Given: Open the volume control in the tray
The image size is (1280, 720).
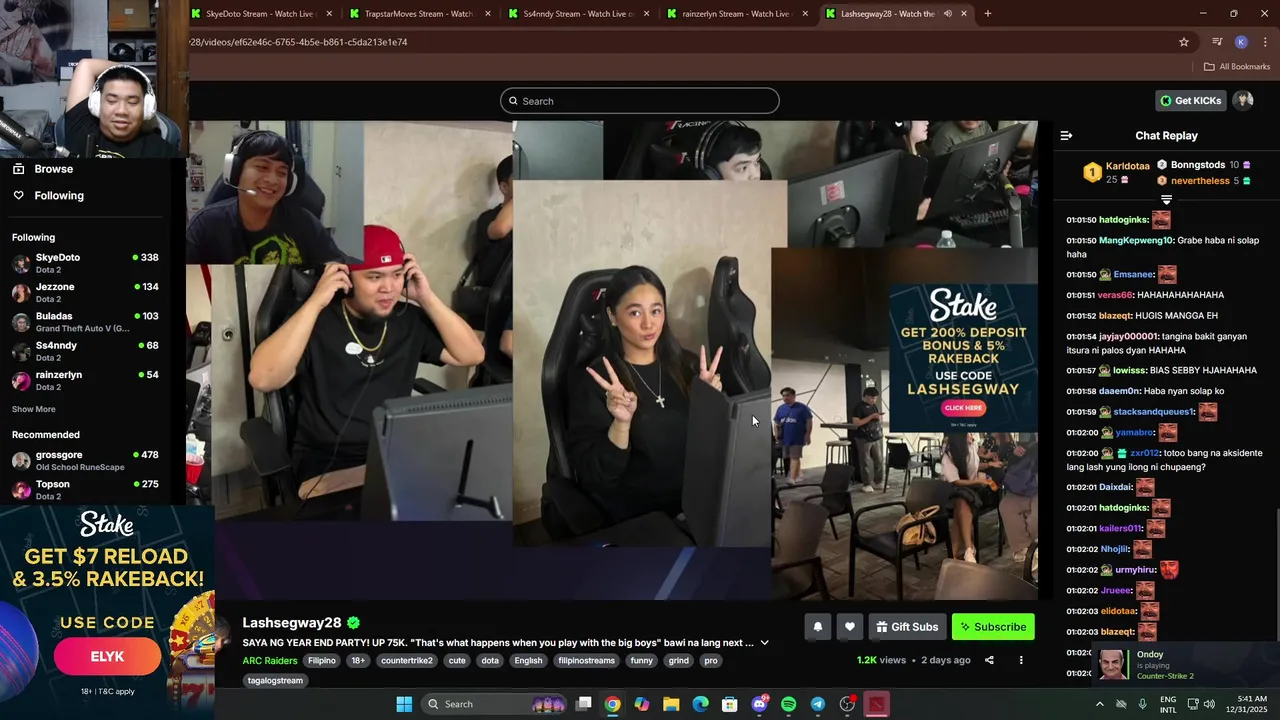Looking at the screenshot, I should click(x=1209, y=704).
